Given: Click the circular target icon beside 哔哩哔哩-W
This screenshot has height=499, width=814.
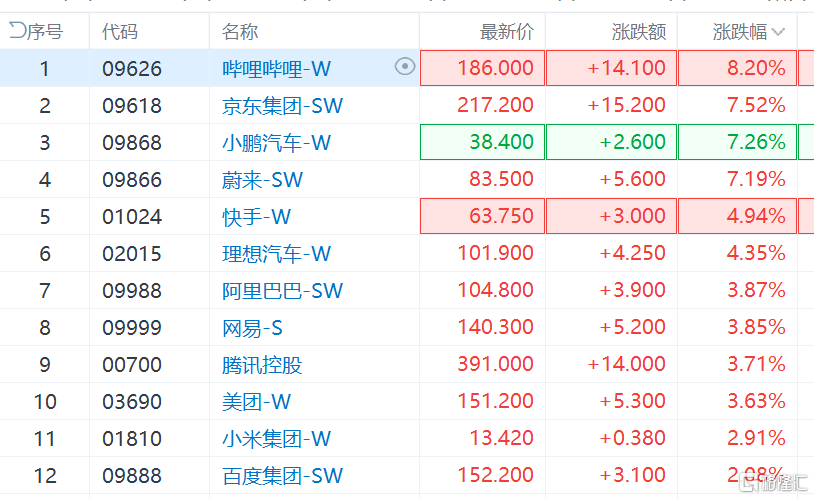Looking at the screenshot, I should (405, 66).
